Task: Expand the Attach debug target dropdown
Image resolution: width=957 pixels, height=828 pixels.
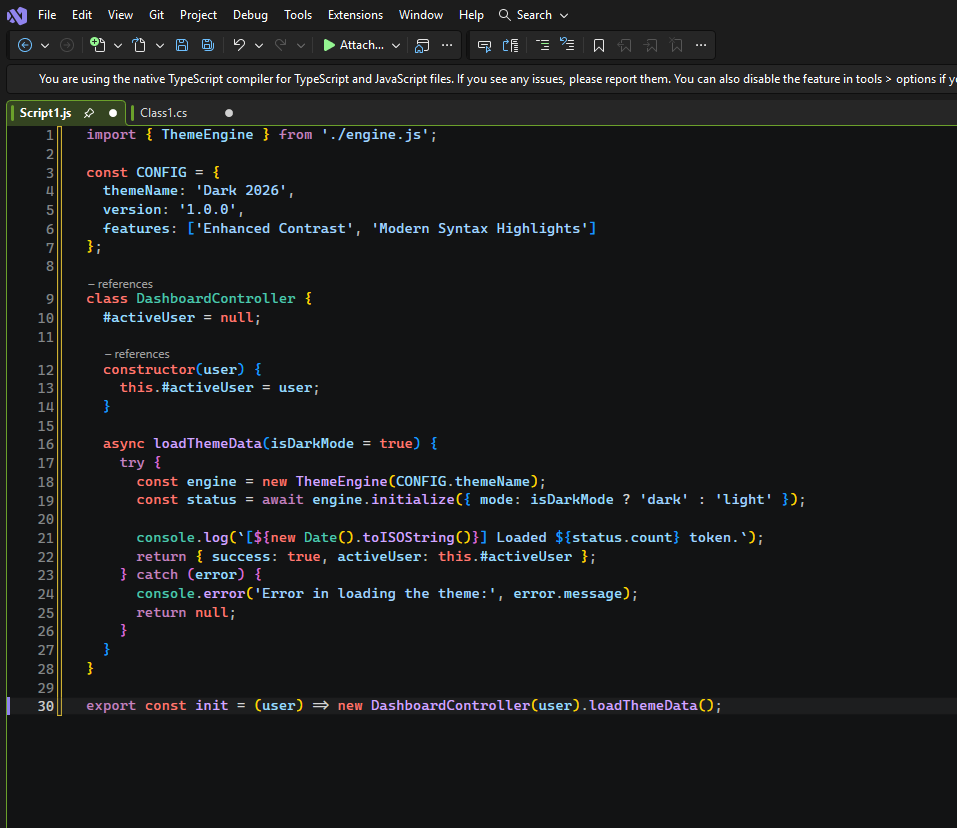Action: (396, 46)
